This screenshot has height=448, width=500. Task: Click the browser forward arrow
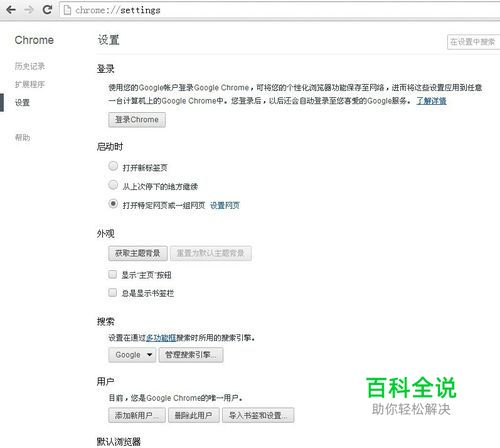(29, 10)
